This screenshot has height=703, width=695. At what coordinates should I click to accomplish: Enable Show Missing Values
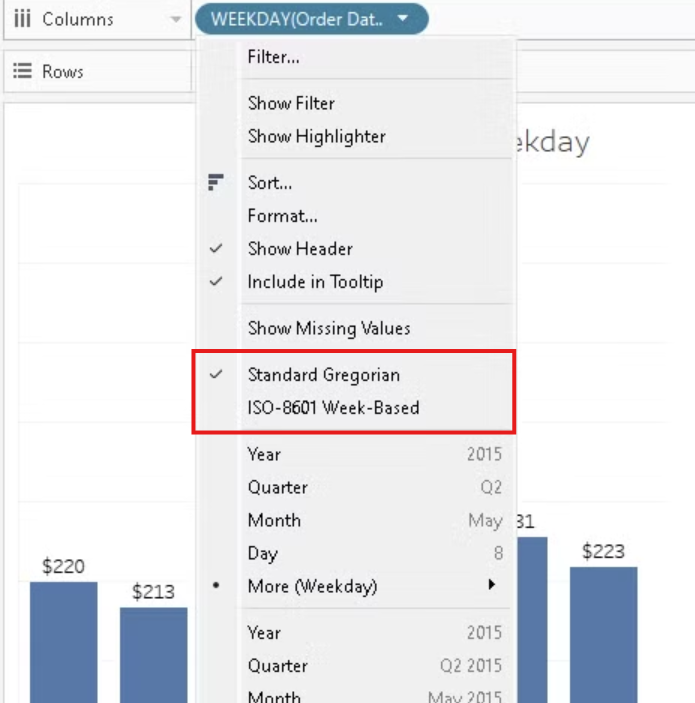328,328
